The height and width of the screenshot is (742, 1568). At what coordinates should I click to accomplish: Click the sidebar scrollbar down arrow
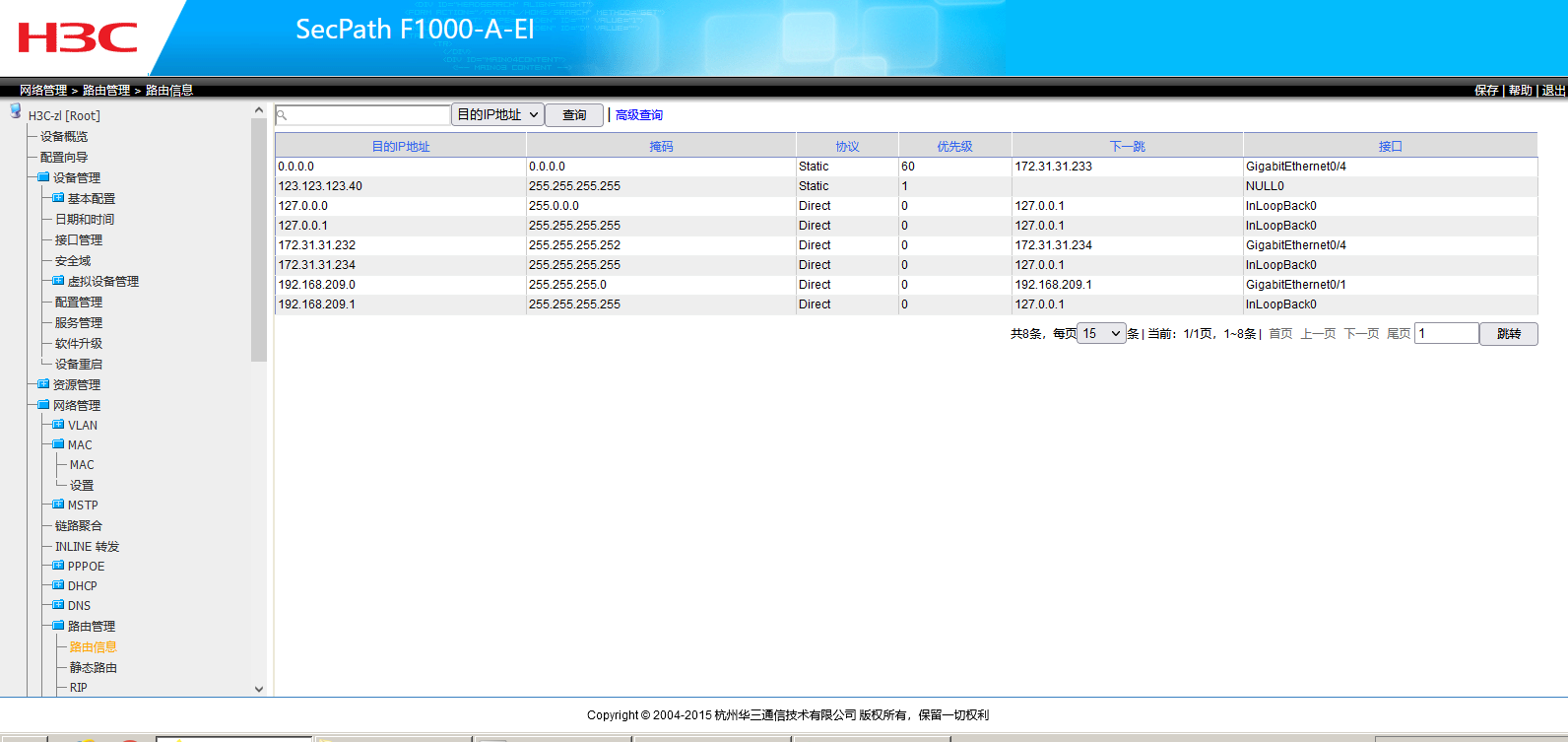coord(259,689)
